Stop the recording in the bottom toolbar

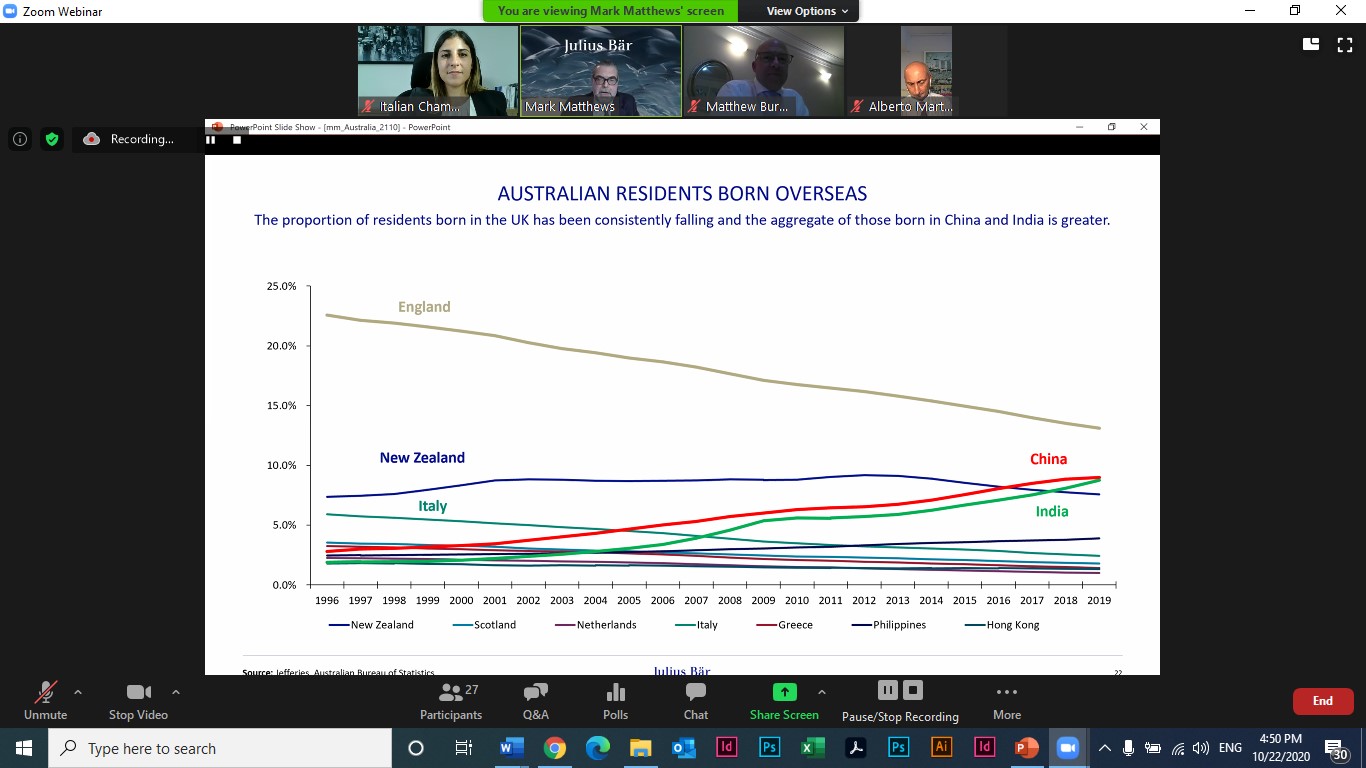(913, 690)
